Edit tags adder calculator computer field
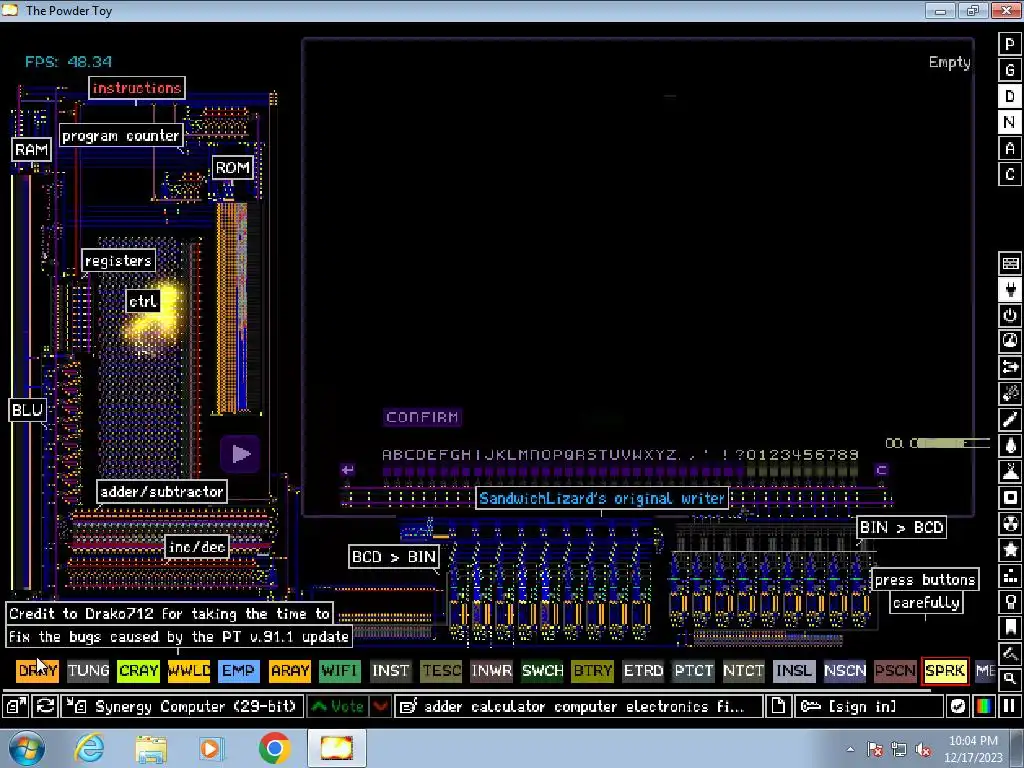 [x=579, y=706]
